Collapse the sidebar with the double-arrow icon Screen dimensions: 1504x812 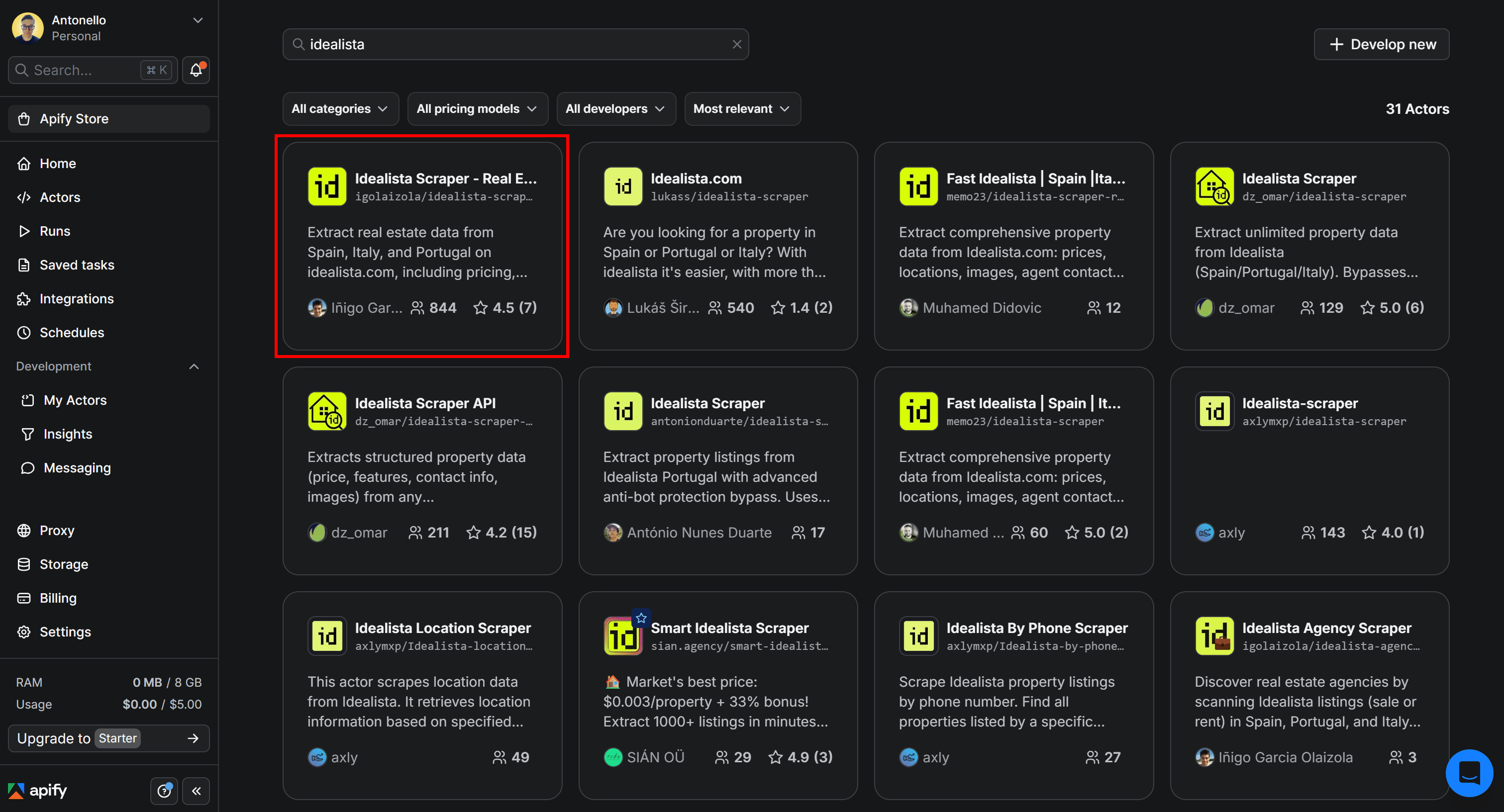[196, 791]
